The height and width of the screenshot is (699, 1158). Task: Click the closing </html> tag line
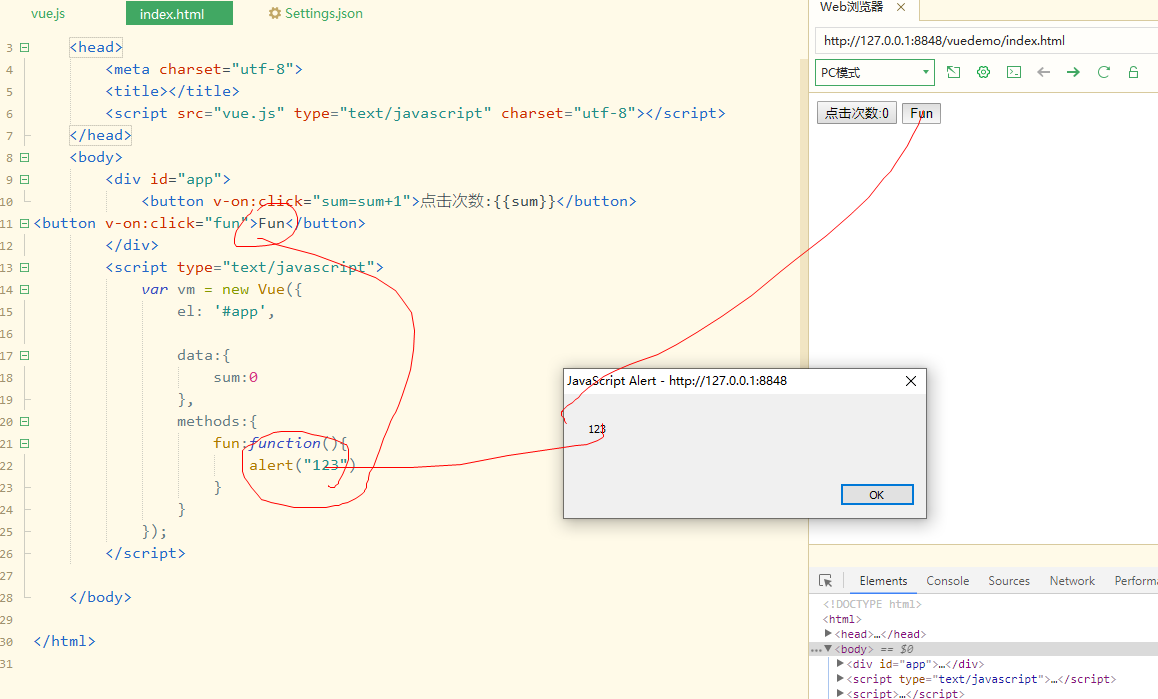point(64,641)
